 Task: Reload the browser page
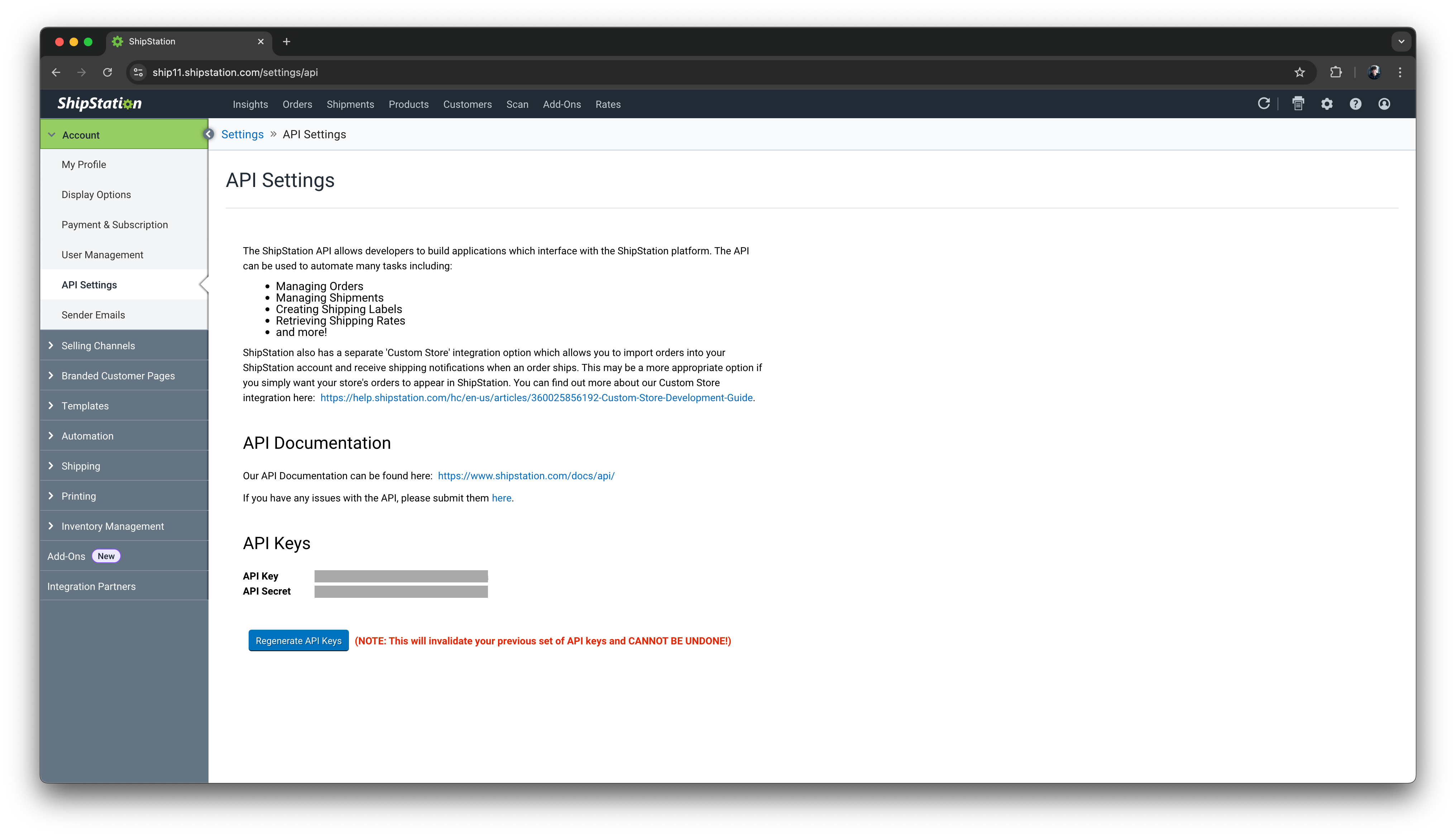(107, 72)
